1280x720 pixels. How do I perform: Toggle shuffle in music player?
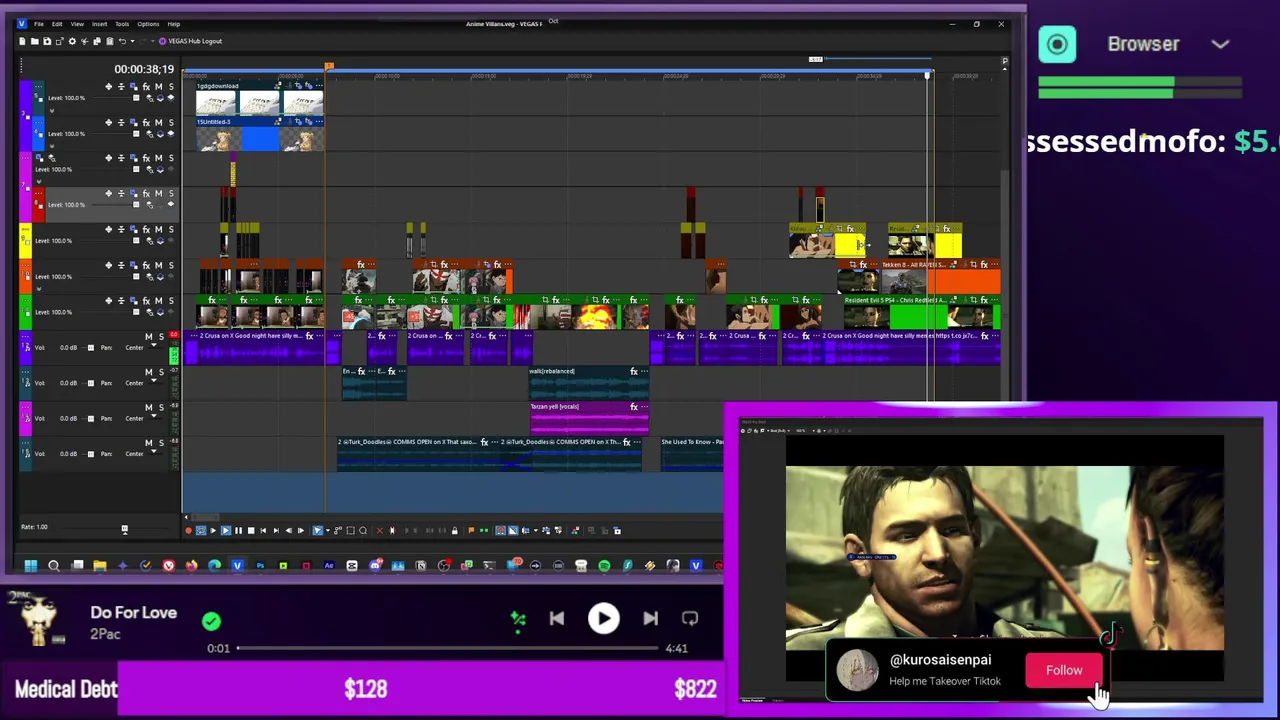click(x=518, y=619)
